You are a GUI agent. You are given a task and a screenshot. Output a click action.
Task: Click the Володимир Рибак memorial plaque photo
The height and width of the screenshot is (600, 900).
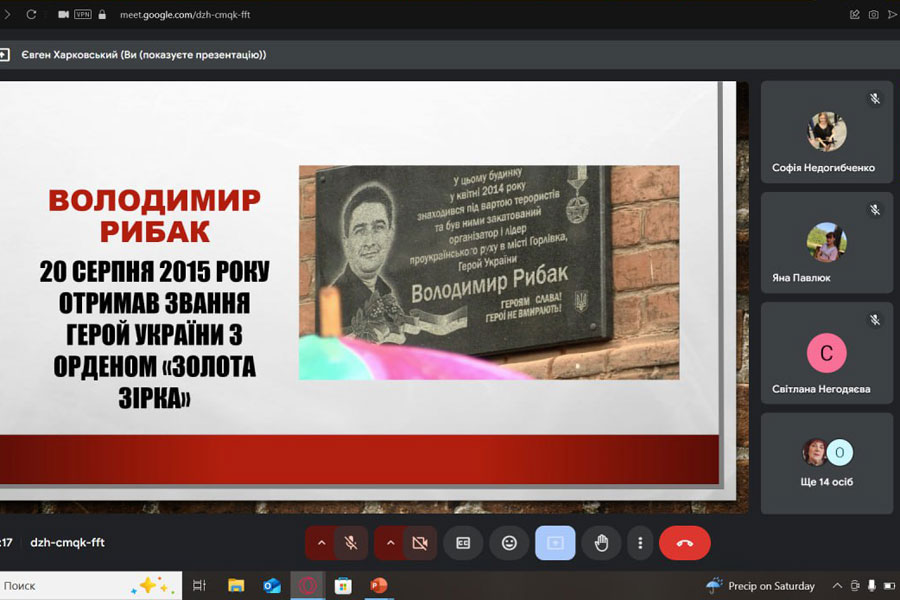pos(489,273)
